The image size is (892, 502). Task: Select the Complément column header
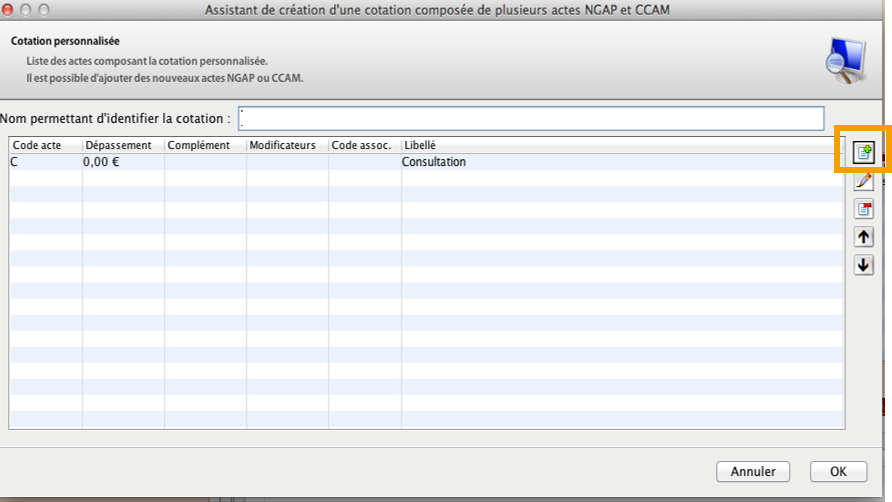205,145
